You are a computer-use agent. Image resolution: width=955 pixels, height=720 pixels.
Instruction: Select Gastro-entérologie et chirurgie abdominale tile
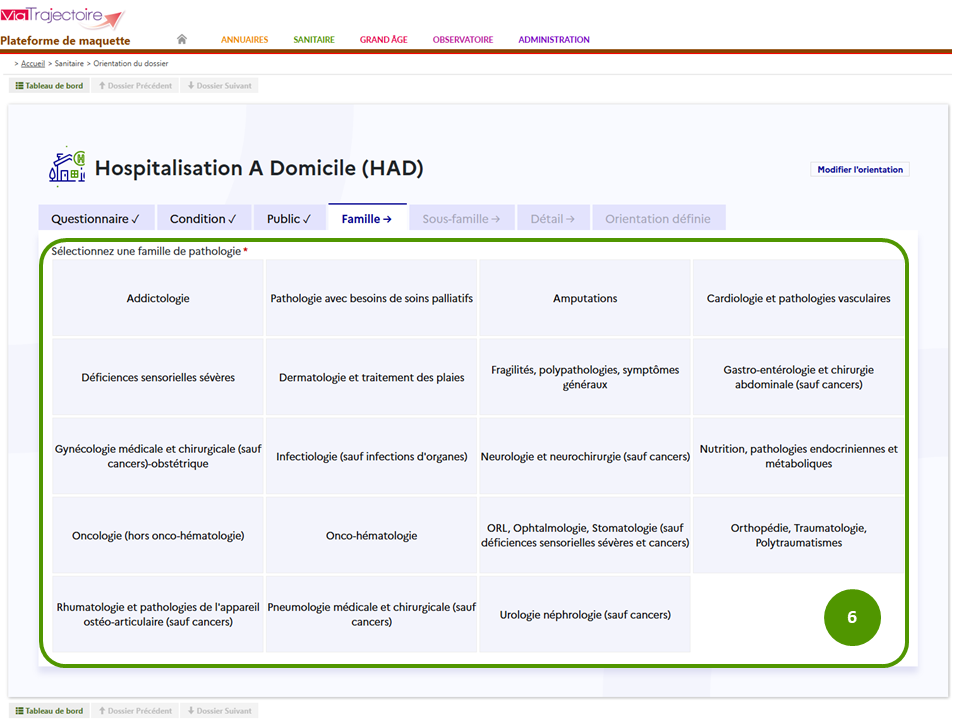[798, 377]
